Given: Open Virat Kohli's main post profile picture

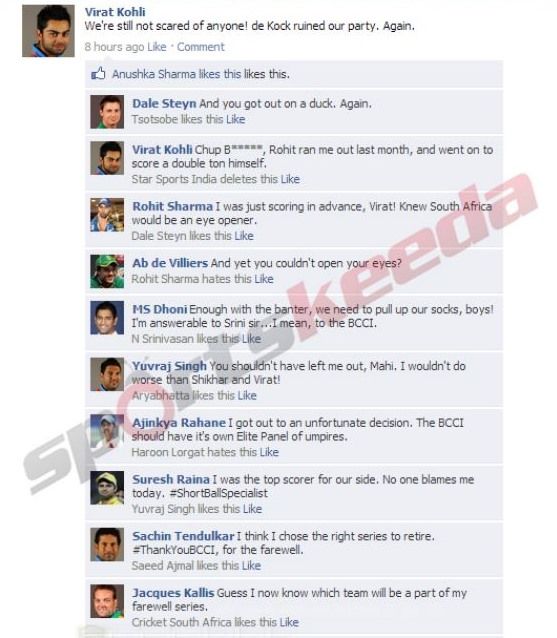Looking at the screenshot, I should pos(48,31).
